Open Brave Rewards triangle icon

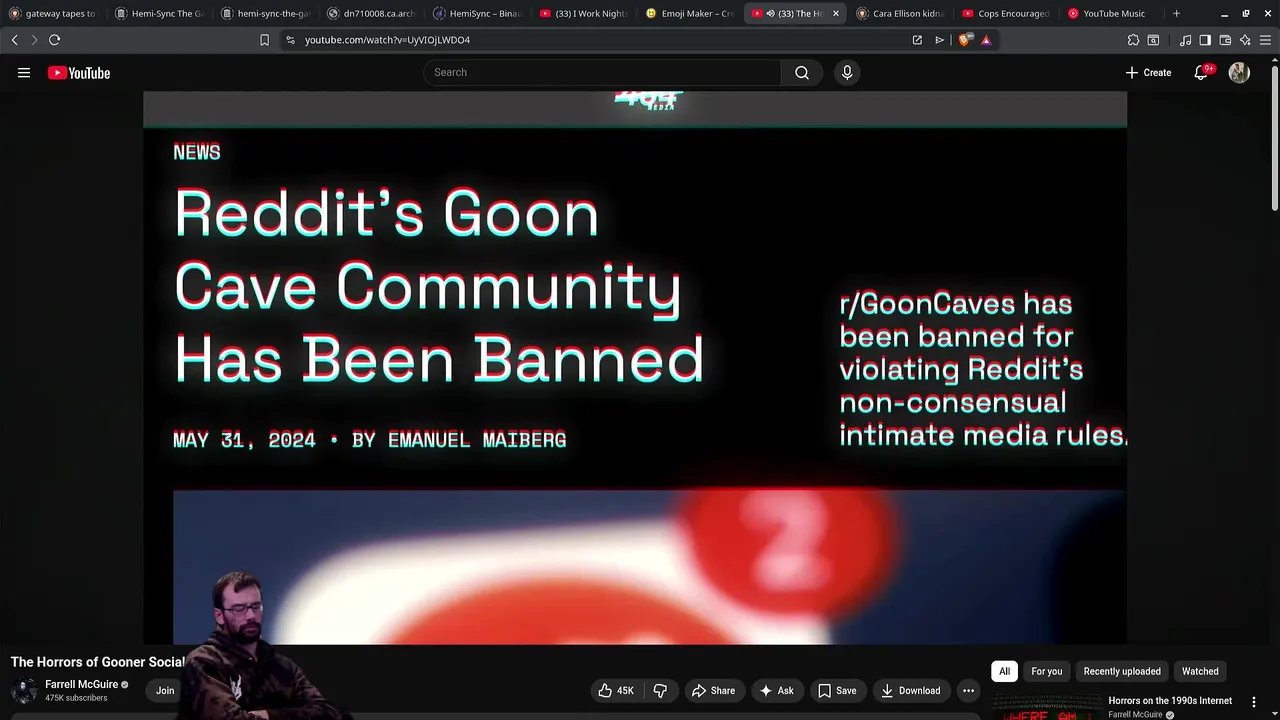[986, 40]
